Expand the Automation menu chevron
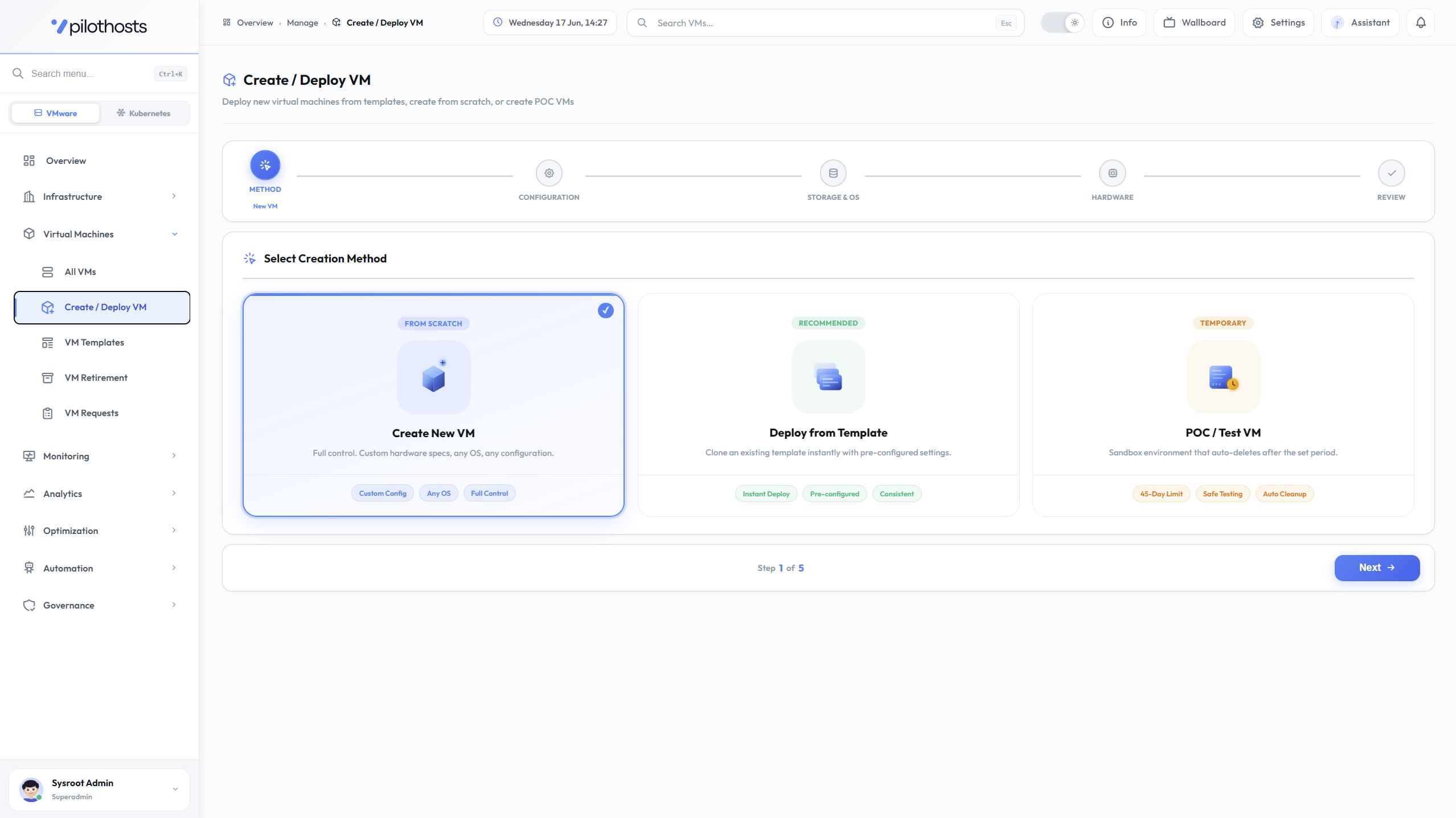Screen dimensions: 1456x818 pos(174,568)
